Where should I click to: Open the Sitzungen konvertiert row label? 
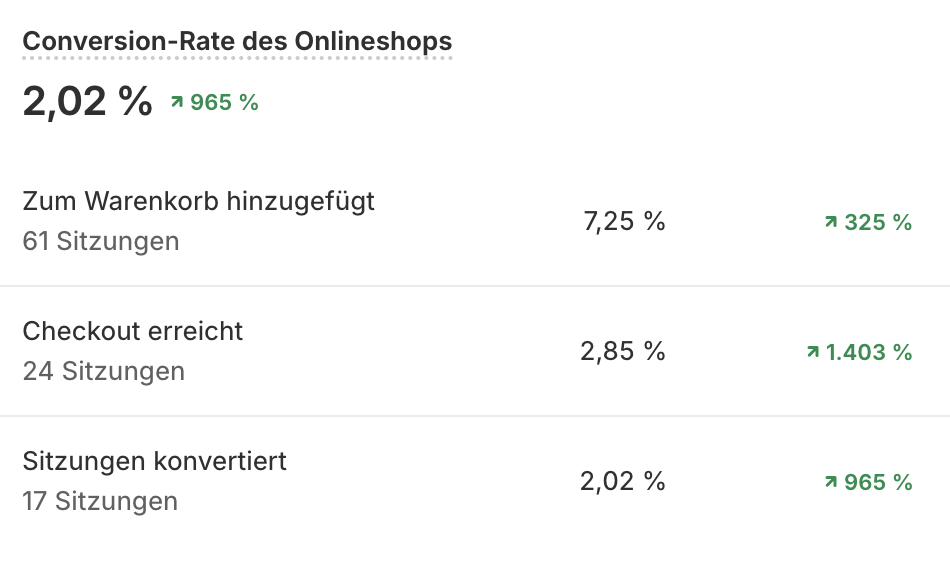click(x=154, y=461)
